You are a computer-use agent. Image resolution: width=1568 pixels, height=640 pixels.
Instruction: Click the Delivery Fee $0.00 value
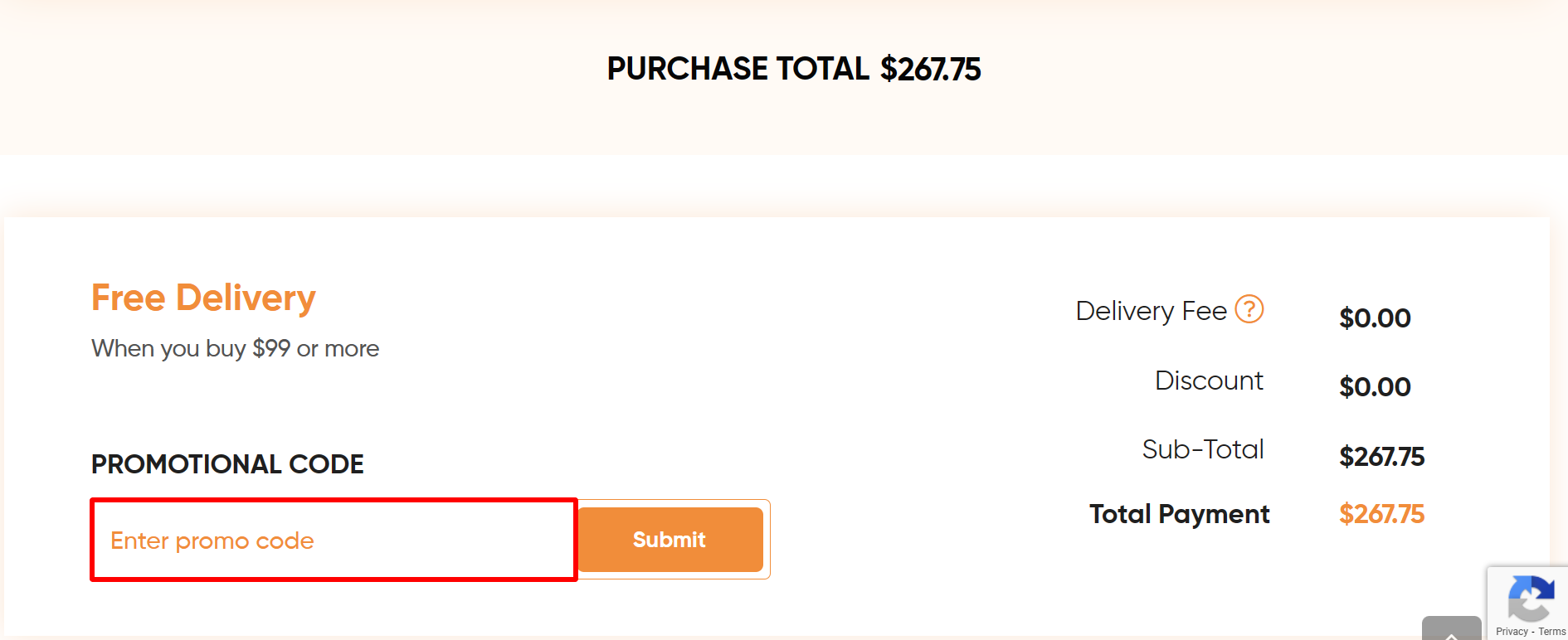(x=1376, y=318)
